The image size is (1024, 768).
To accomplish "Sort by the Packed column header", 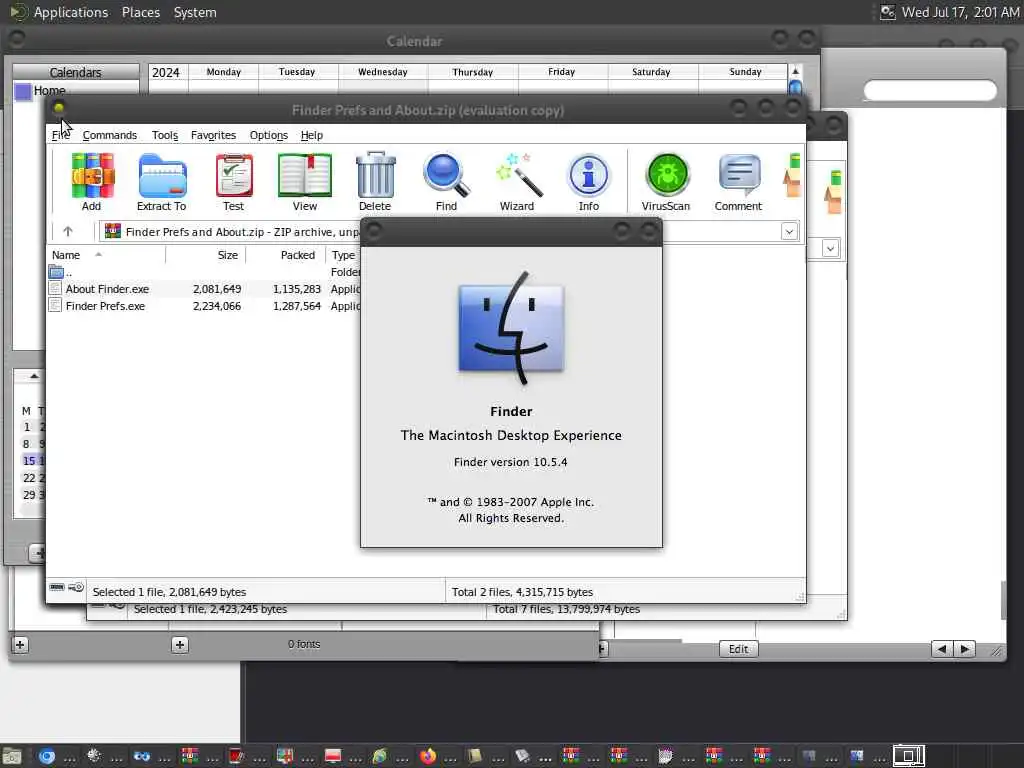I will click(x=285, y=255).
